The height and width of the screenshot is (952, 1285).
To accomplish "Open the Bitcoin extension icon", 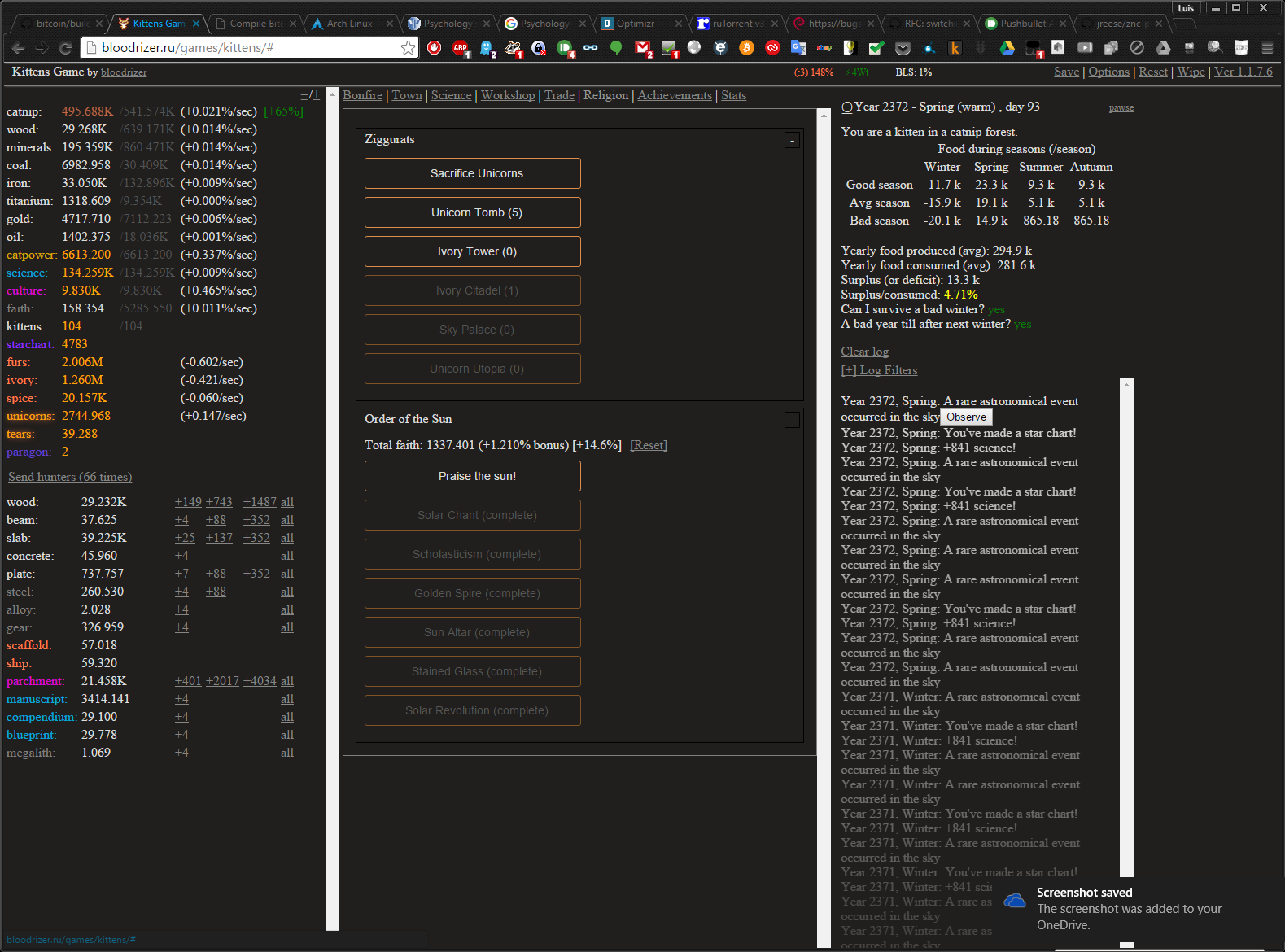I will pos(746,48).
